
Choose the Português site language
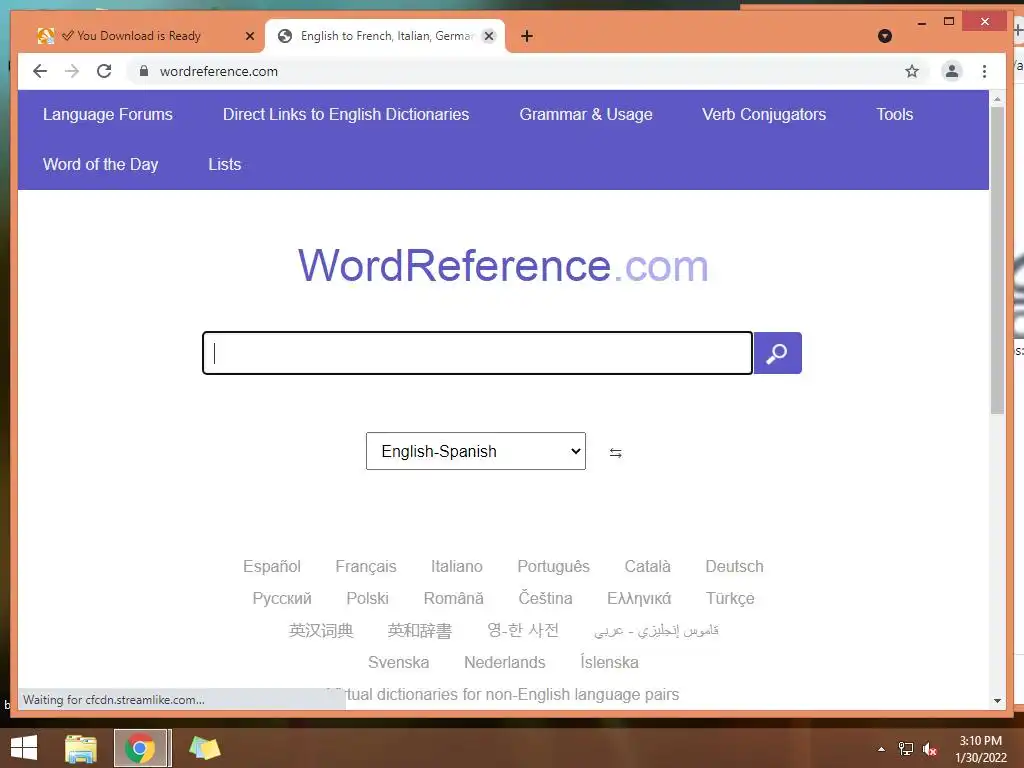553,566
